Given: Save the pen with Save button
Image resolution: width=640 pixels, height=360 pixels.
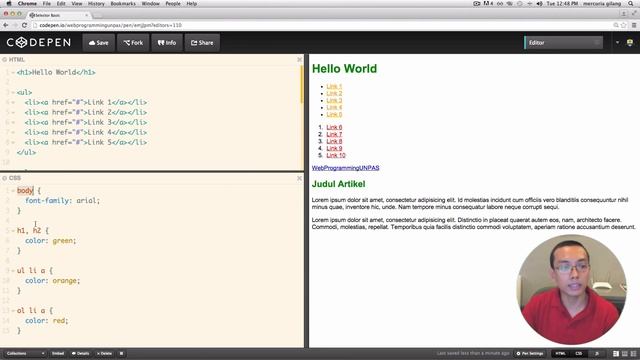Looking at the screenshot, I should 99,42.
